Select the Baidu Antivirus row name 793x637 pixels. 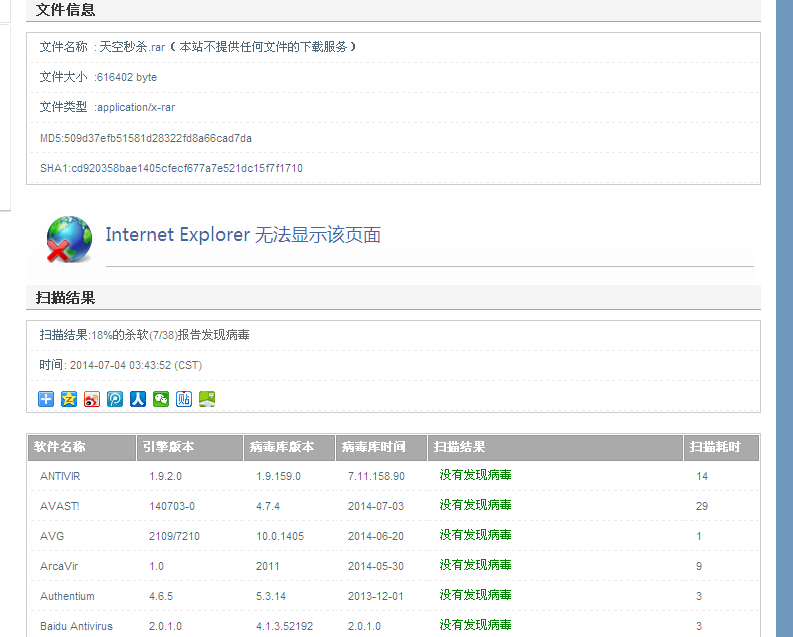pyautogui.click(x=76, y=626)
